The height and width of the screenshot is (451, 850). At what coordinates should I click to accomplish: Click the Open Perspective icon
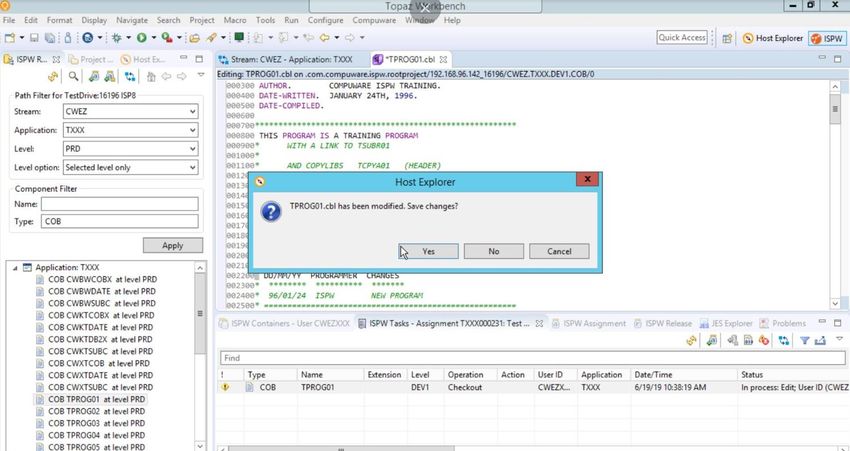(x=727, y=38)
